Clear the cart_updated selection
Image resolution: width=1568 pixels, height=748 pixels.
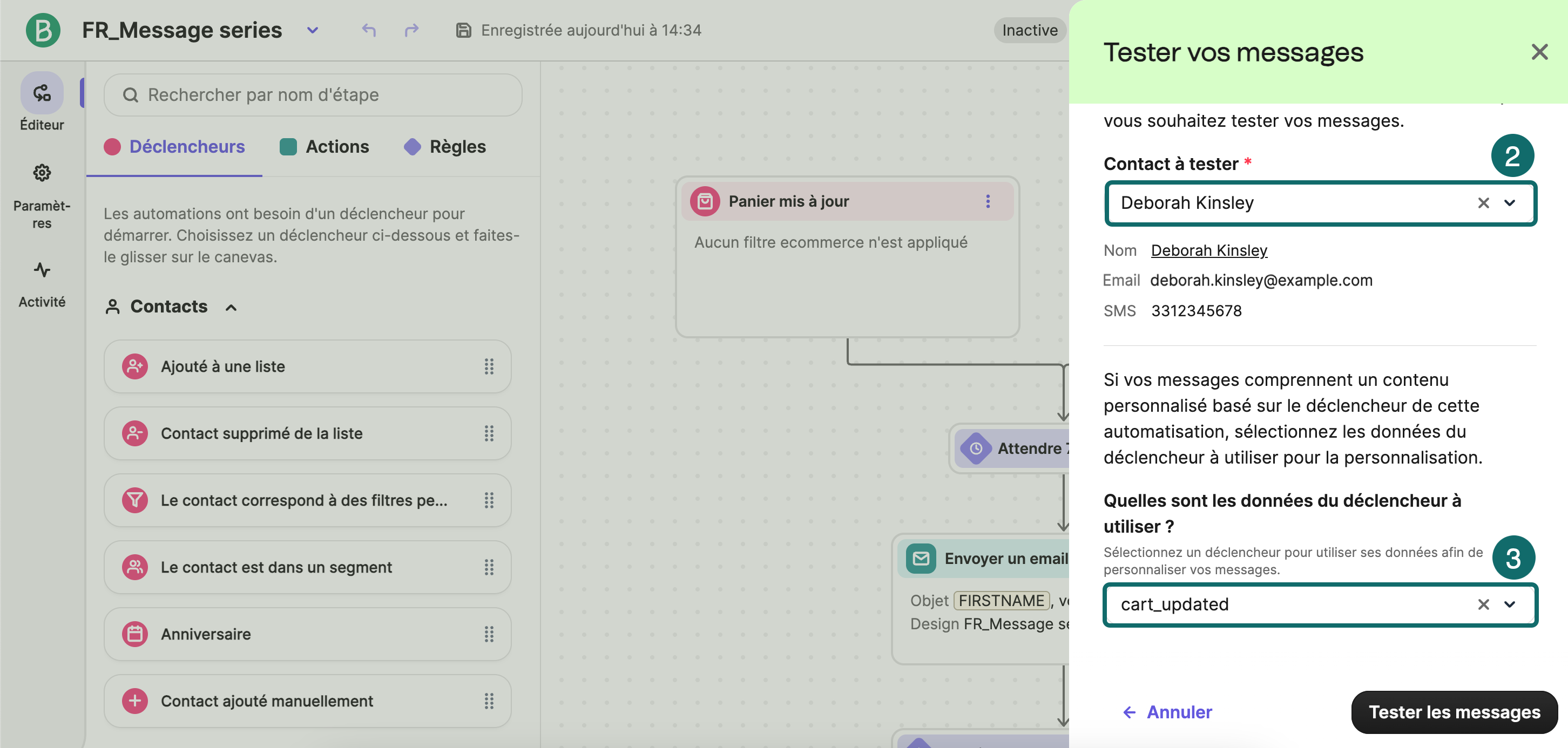point(1483,605)
